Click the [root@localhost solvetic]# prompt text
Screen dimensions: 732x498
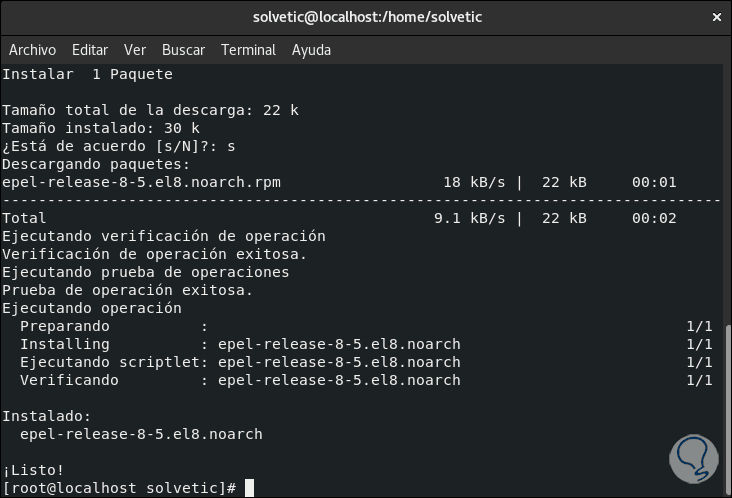119,488
